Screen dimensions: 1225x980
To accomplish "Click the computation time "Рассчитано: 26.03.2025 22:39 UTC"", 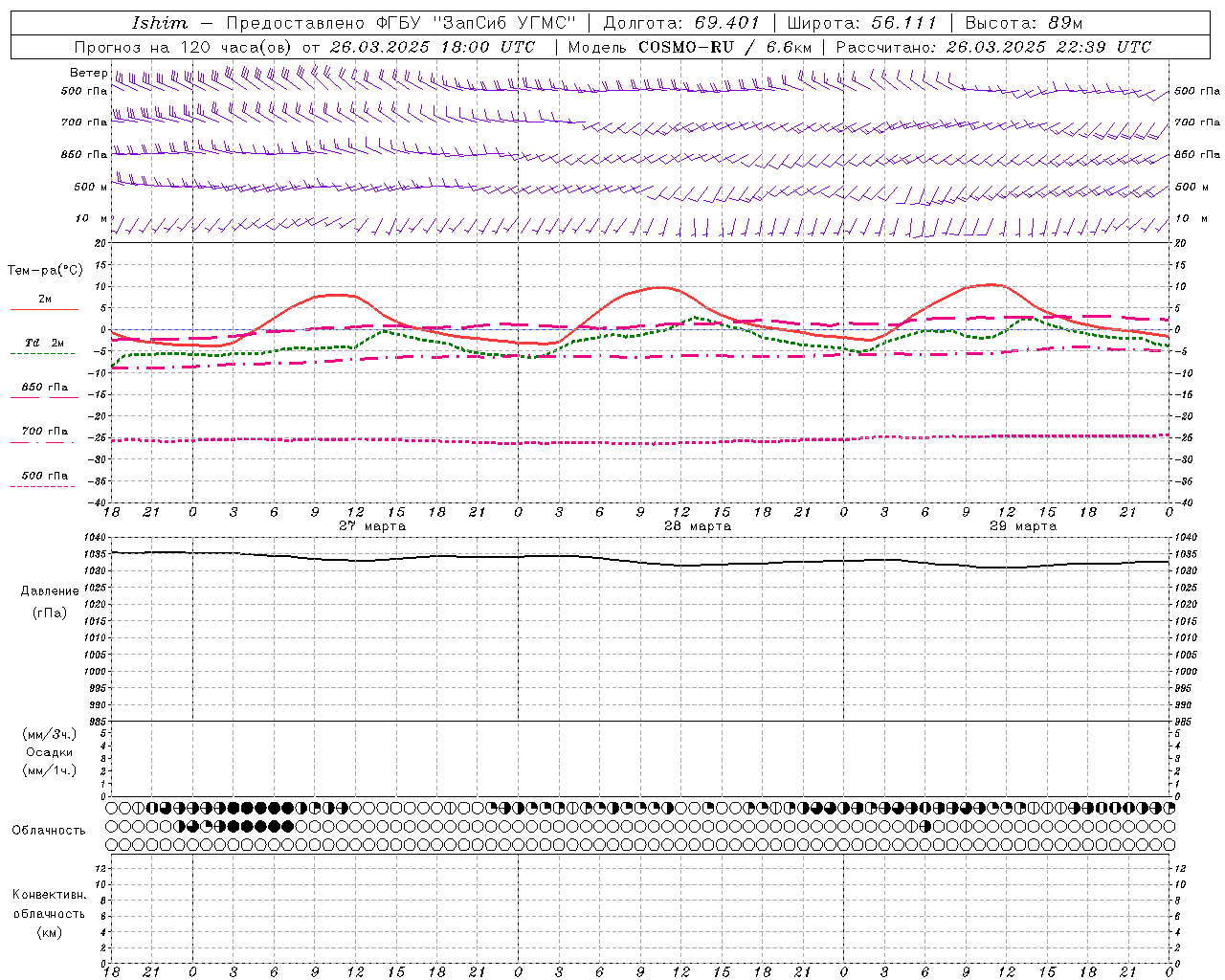I will coord(993,47).
